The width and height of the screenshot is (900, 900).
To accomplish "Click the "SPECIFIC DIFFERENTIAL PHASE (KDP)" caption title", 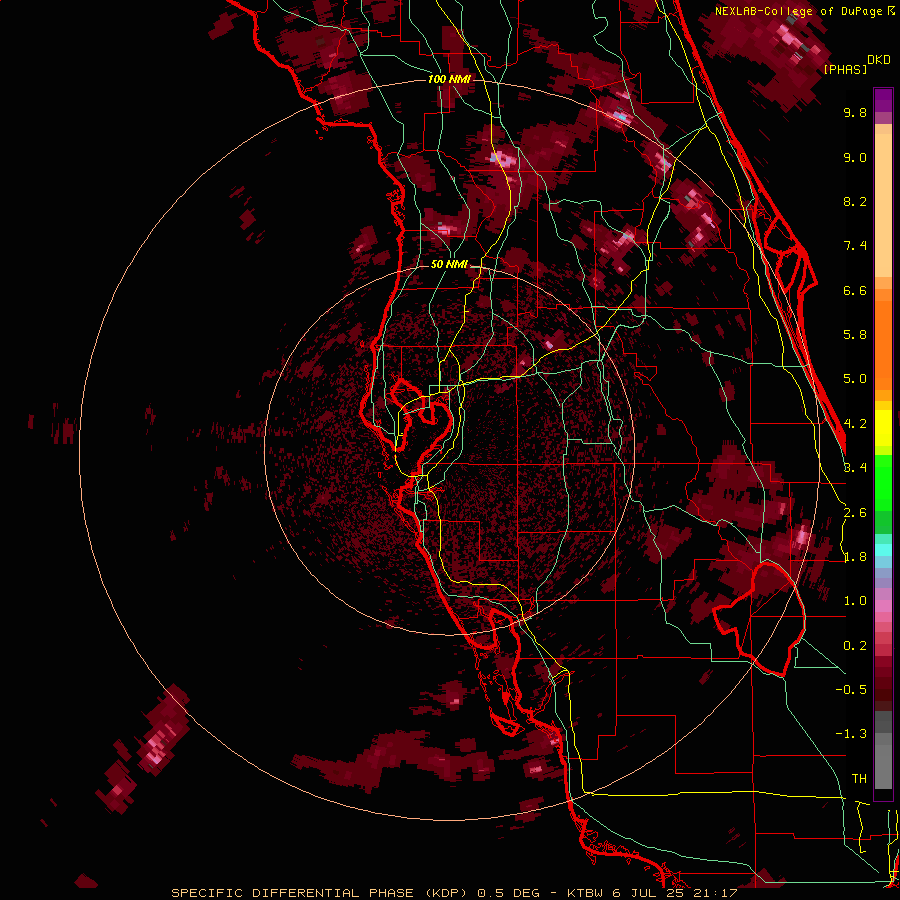I will [x=321, y=893].
